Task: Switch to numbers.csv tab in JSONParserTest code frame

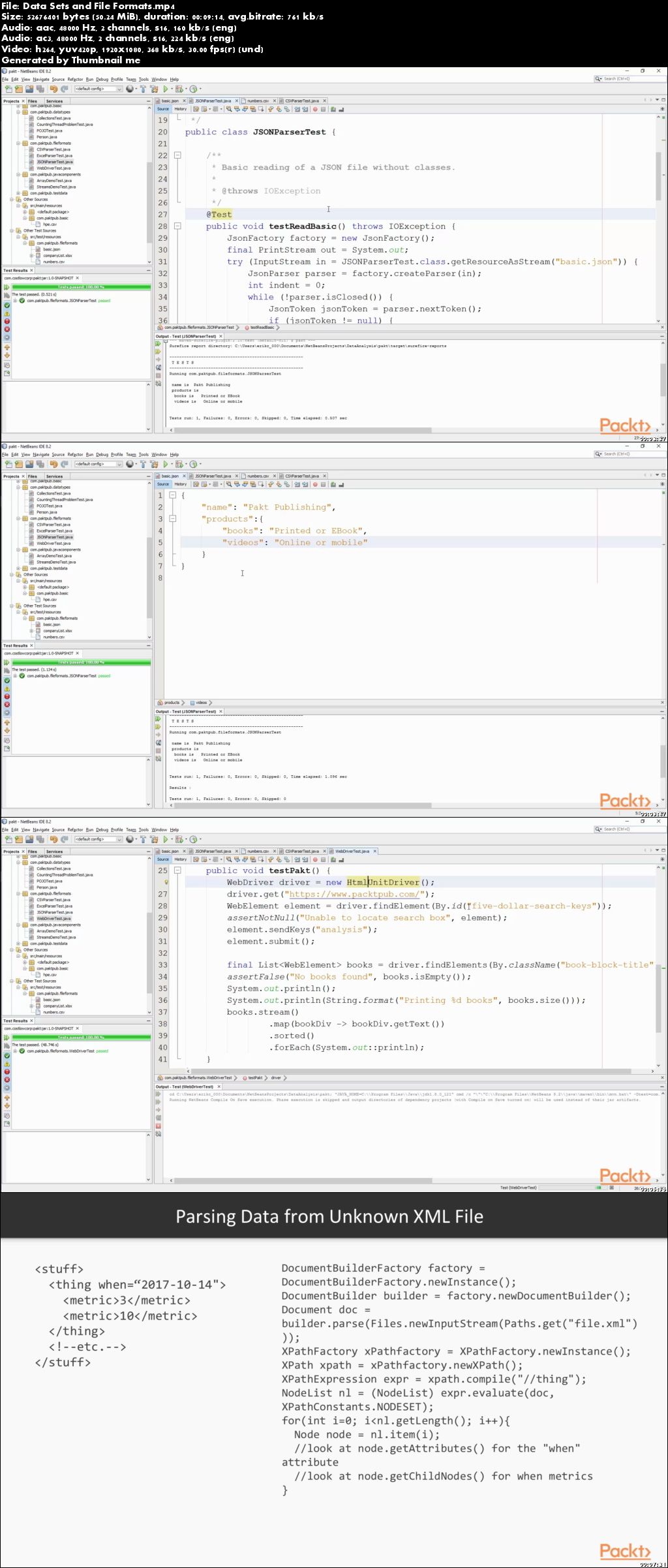Action: 258,101
